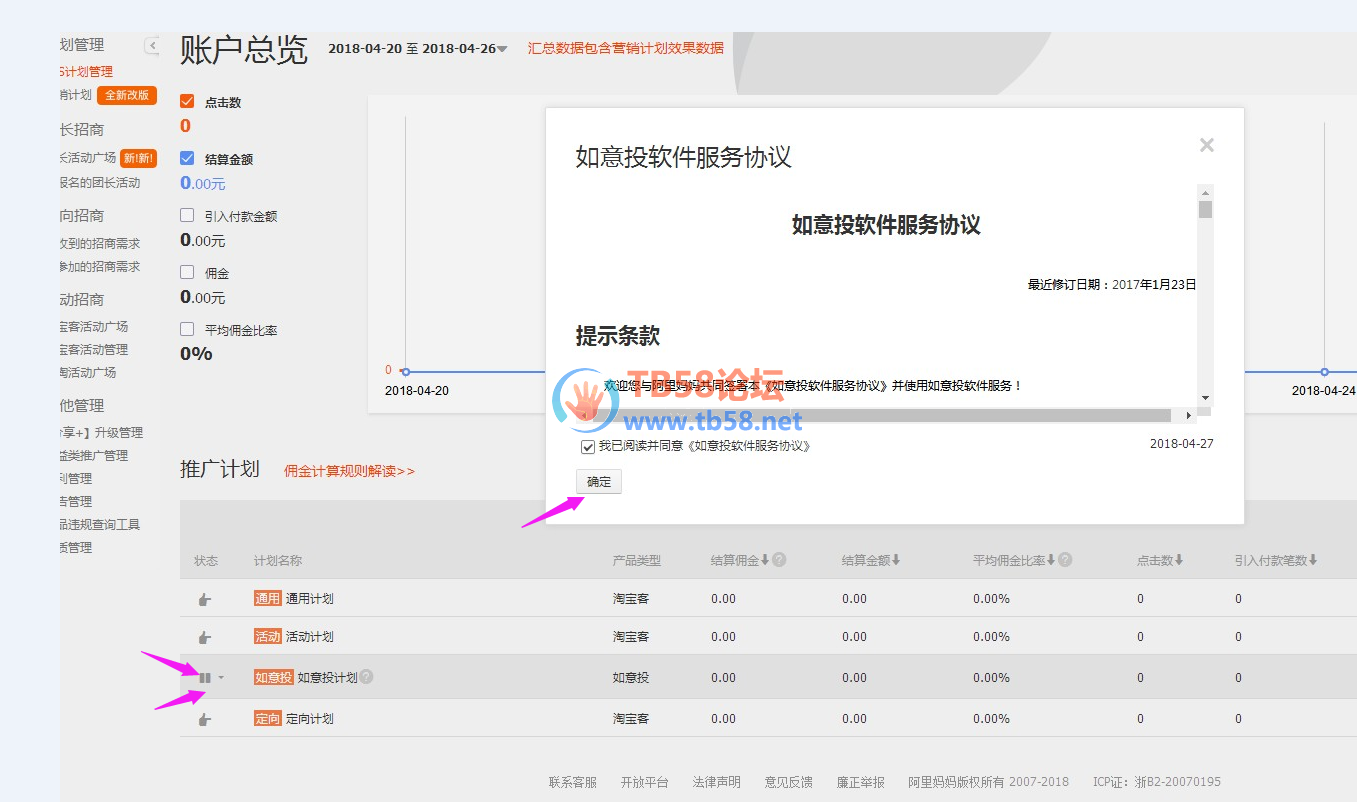Click the 2018-04-20 chart data point
Screen dimensions: 1357x802
pos(405,371)
